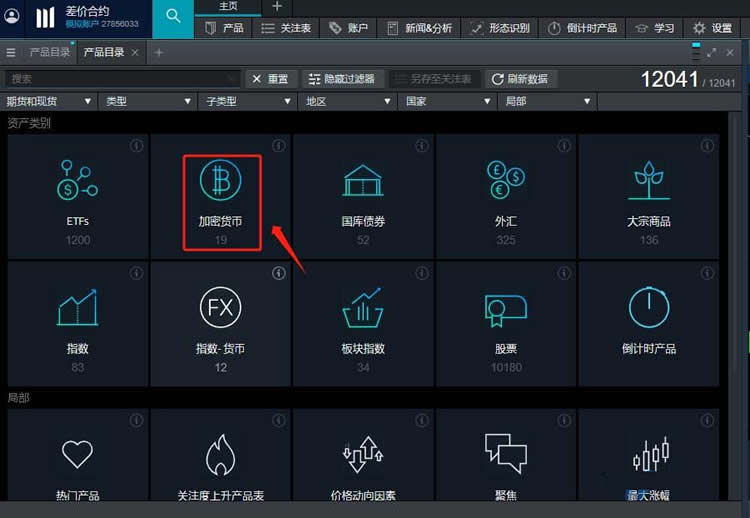
Task: Close the product catalog panel
Action: point(730,53)
